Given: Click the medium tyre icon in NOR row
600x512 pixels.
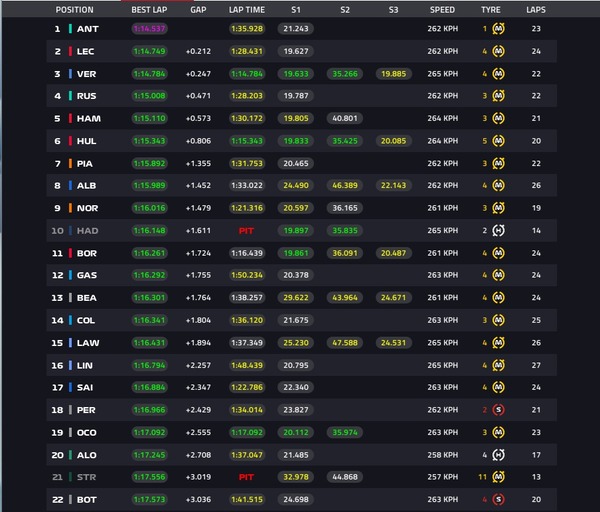Looking at the screenshot, I should pyautogui.click(x=498, y=208).
